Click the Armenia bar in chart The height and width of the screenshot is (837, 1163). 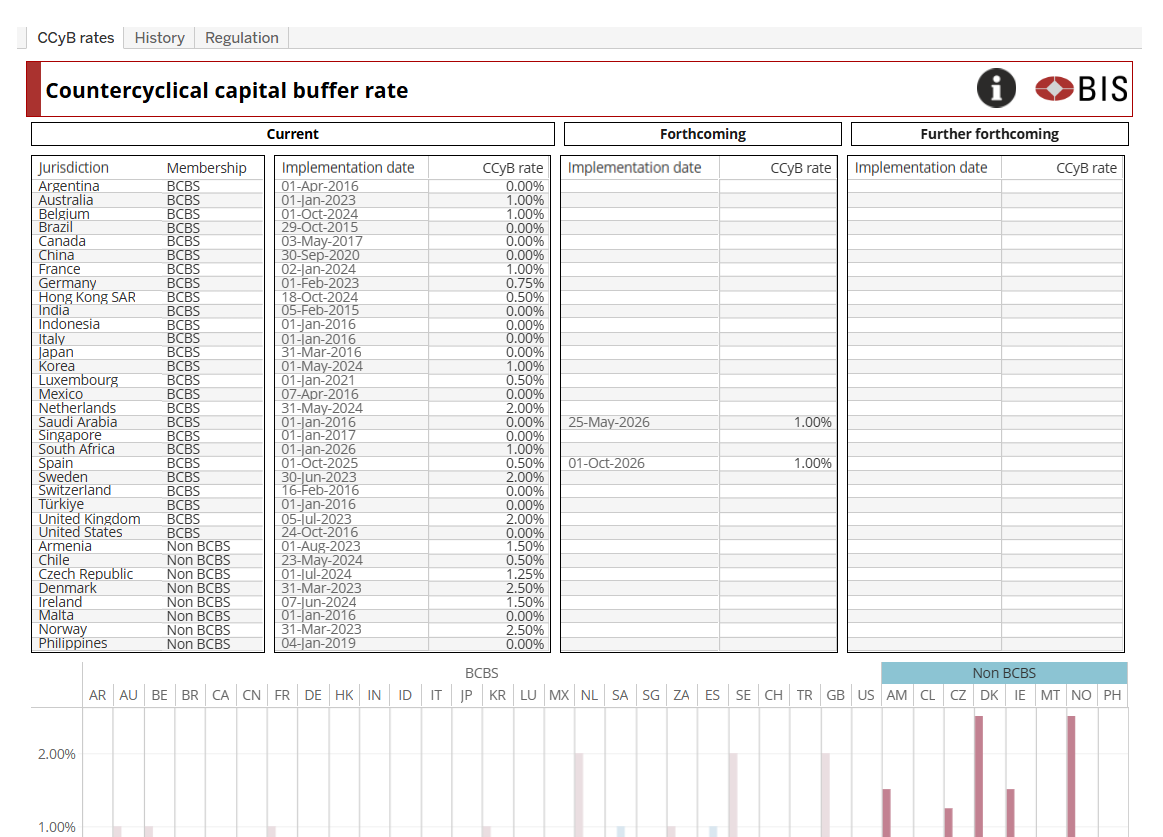[x=887, y=813]
